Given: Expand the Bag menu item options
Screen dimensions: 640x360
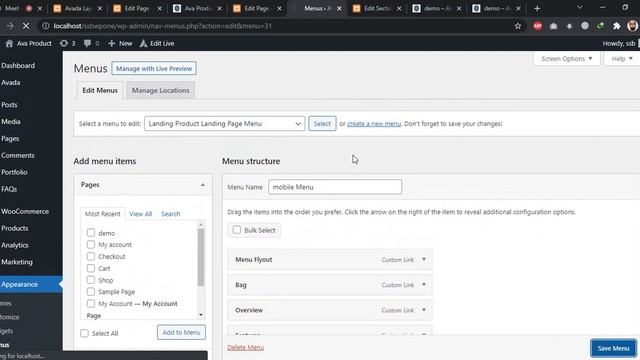Looking at the screenshot, I should pyautogui.click(x=424, y=285).
